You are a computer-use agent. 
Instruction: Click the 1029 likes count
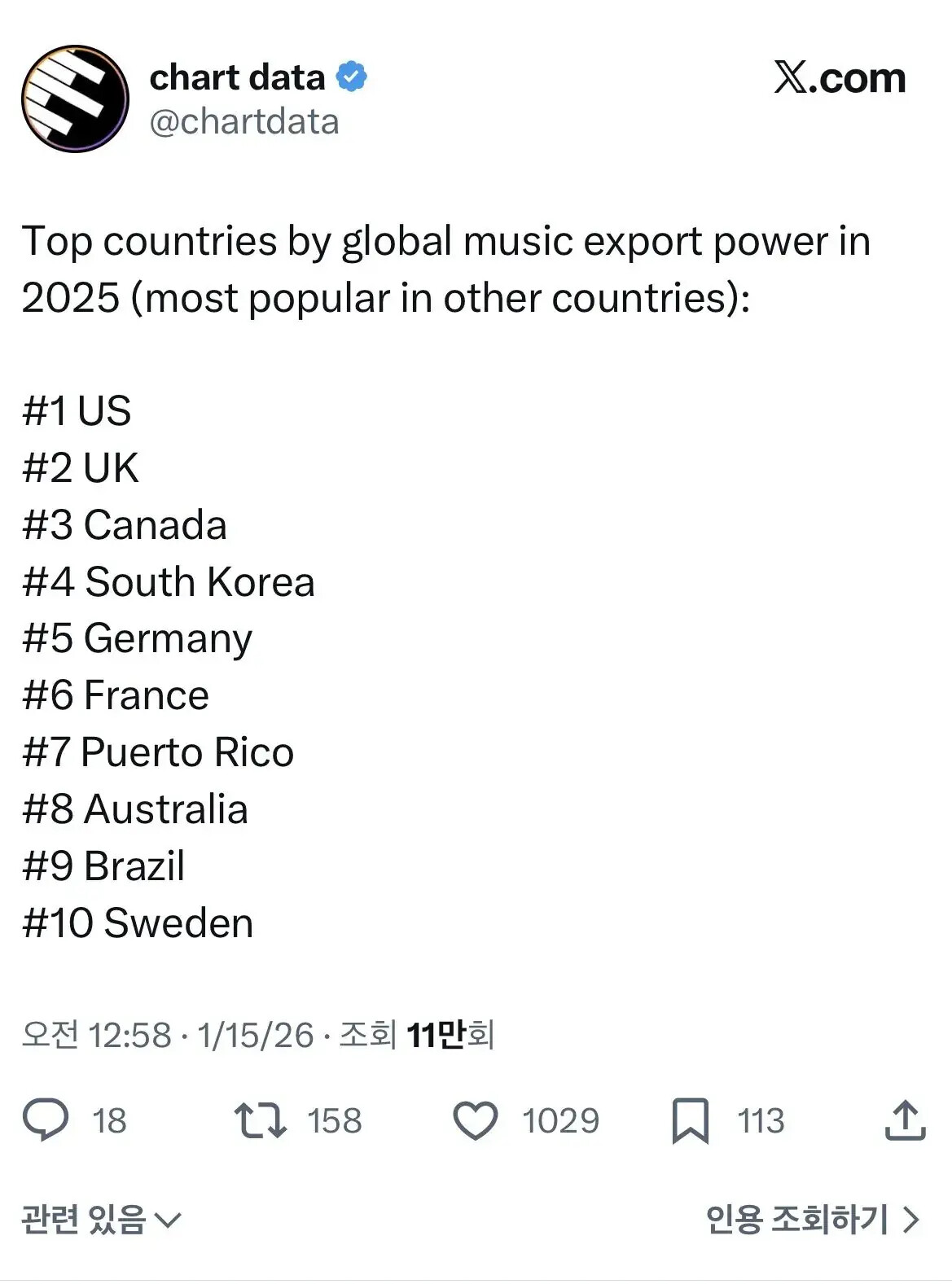tap(560, 1120)
